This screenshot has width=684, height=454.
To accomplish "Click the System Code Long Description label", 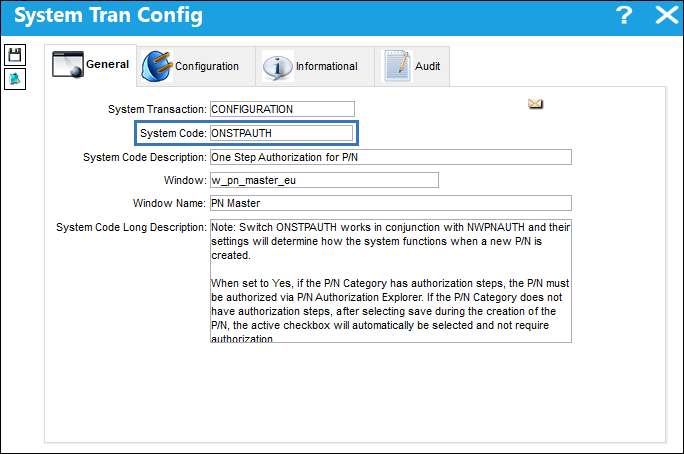I will (131, 227).
